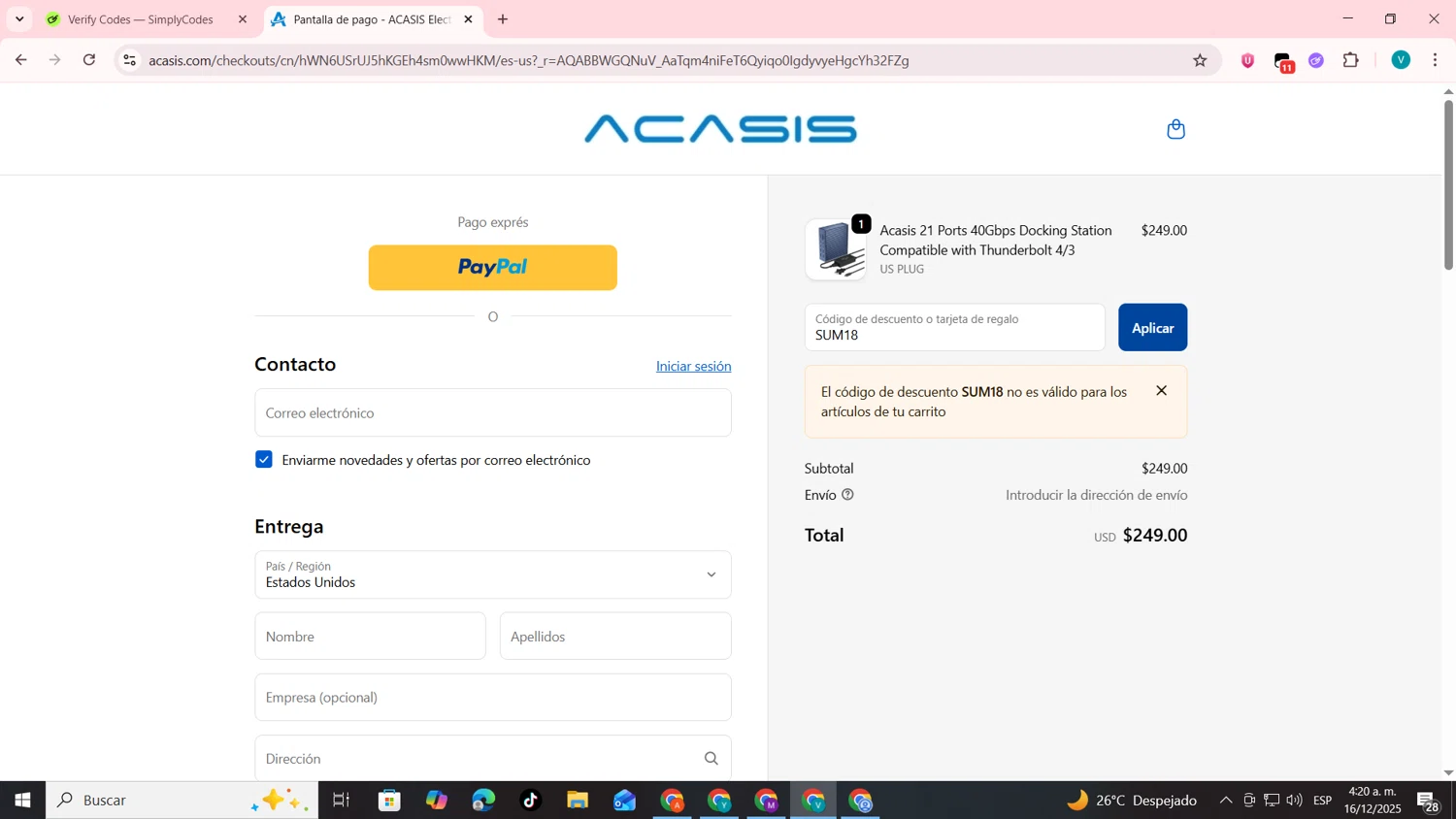Click the taskbar Buscar search box
Image resolution: width=1456 pixels, height=819 pixels.
click(x=182, y=801)
